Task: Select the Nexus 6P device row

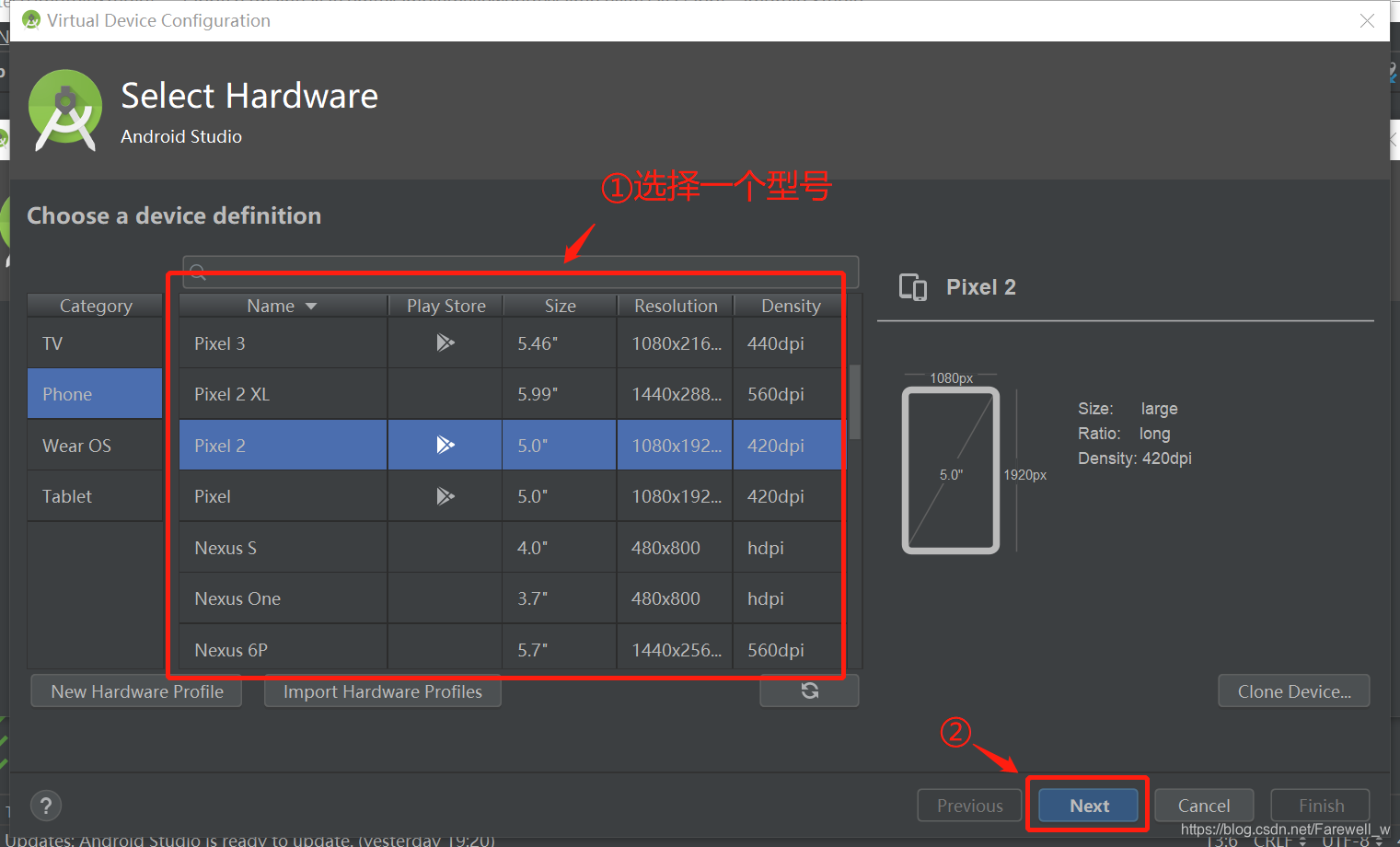Action: 512,648
